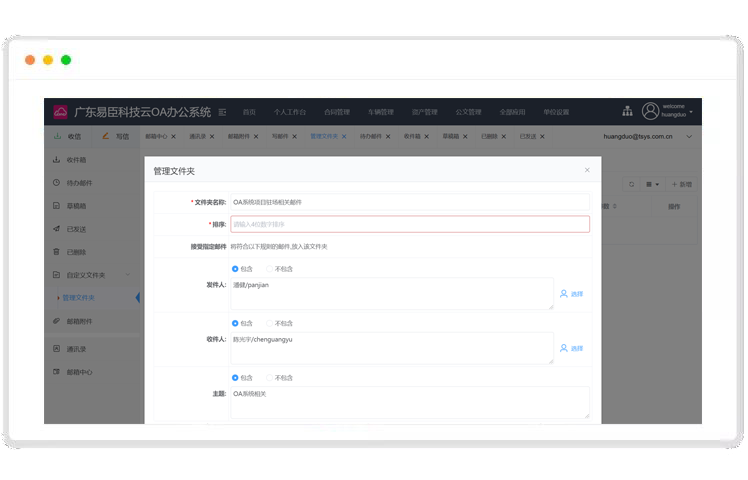This screenshot has width=748, height=480.
Task: Click the blue sidebar collapse arrow
Action: [137, 298]
